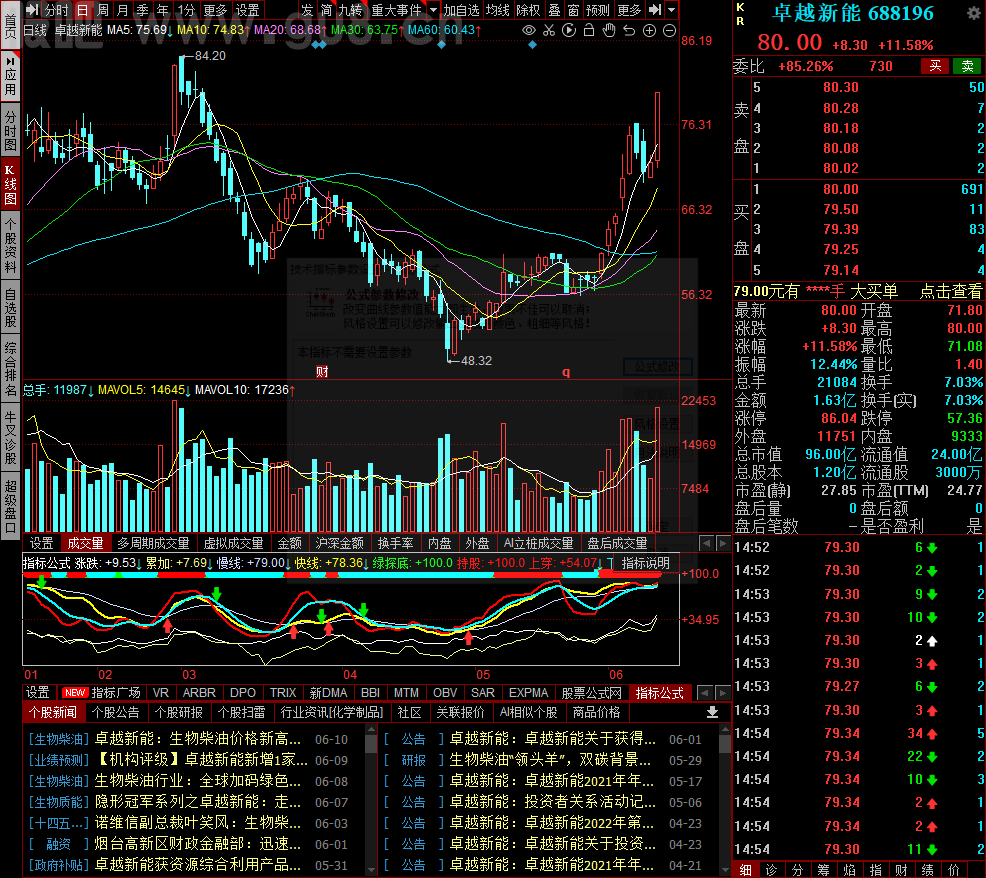Open the gear settings icon beside 卓越新能 688196
The height and width of the screenshot is (878, 986).
973,13
